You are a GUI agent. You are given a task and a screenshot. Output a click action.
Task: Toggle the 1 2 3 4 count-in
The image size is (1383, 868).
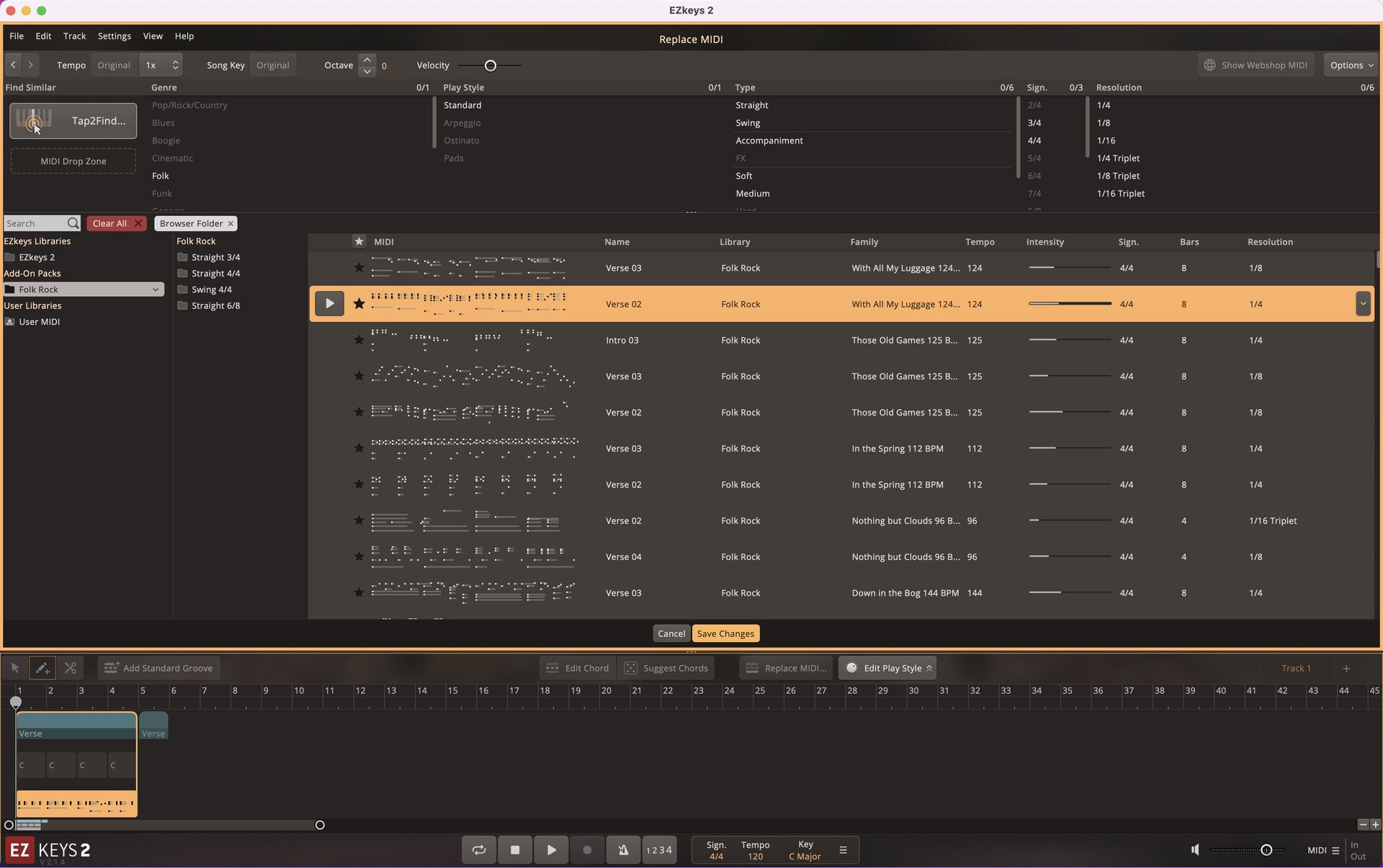659,850
